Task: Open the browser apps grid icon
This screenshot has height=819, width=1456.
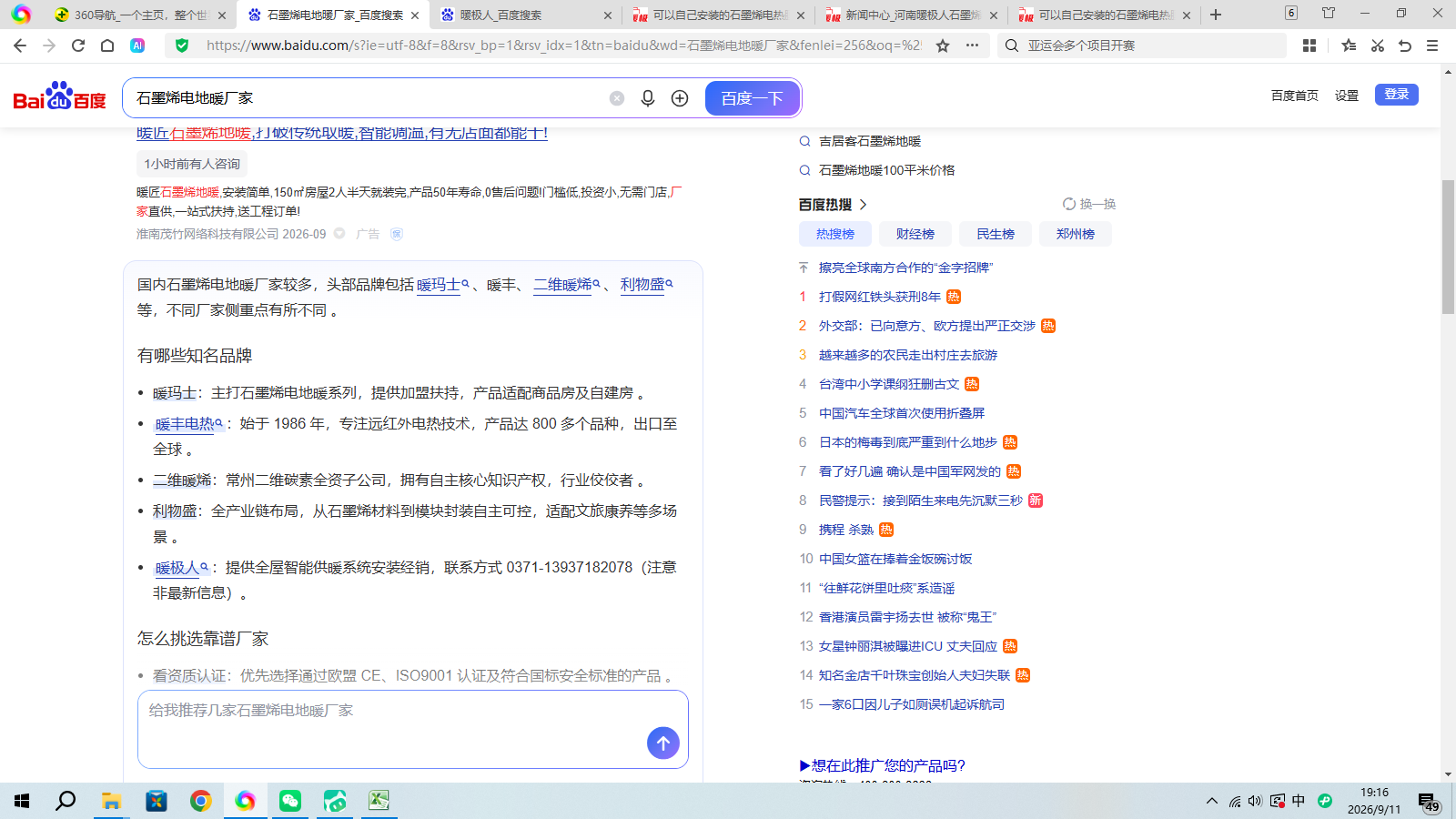Action: click(x=1309, y=45)
